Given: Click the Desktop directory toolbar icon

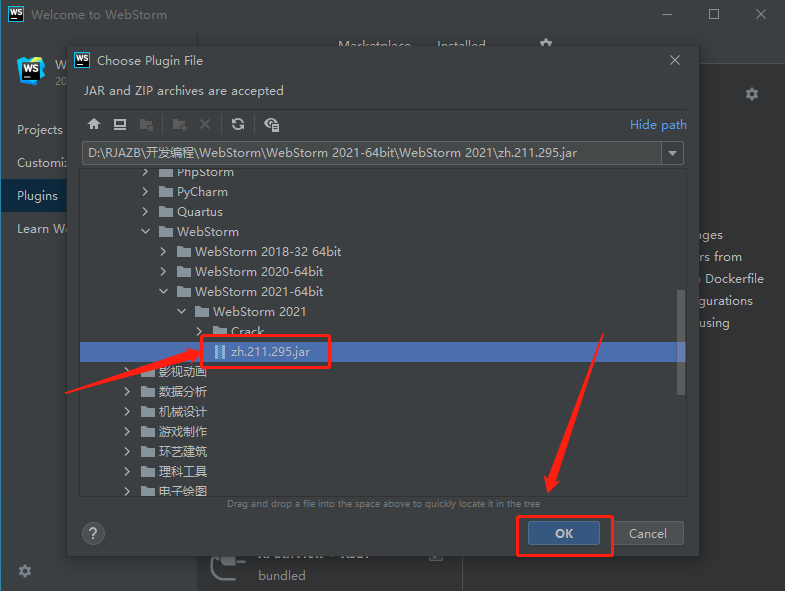Looking at the screenshot, I should tap(120, 124).
